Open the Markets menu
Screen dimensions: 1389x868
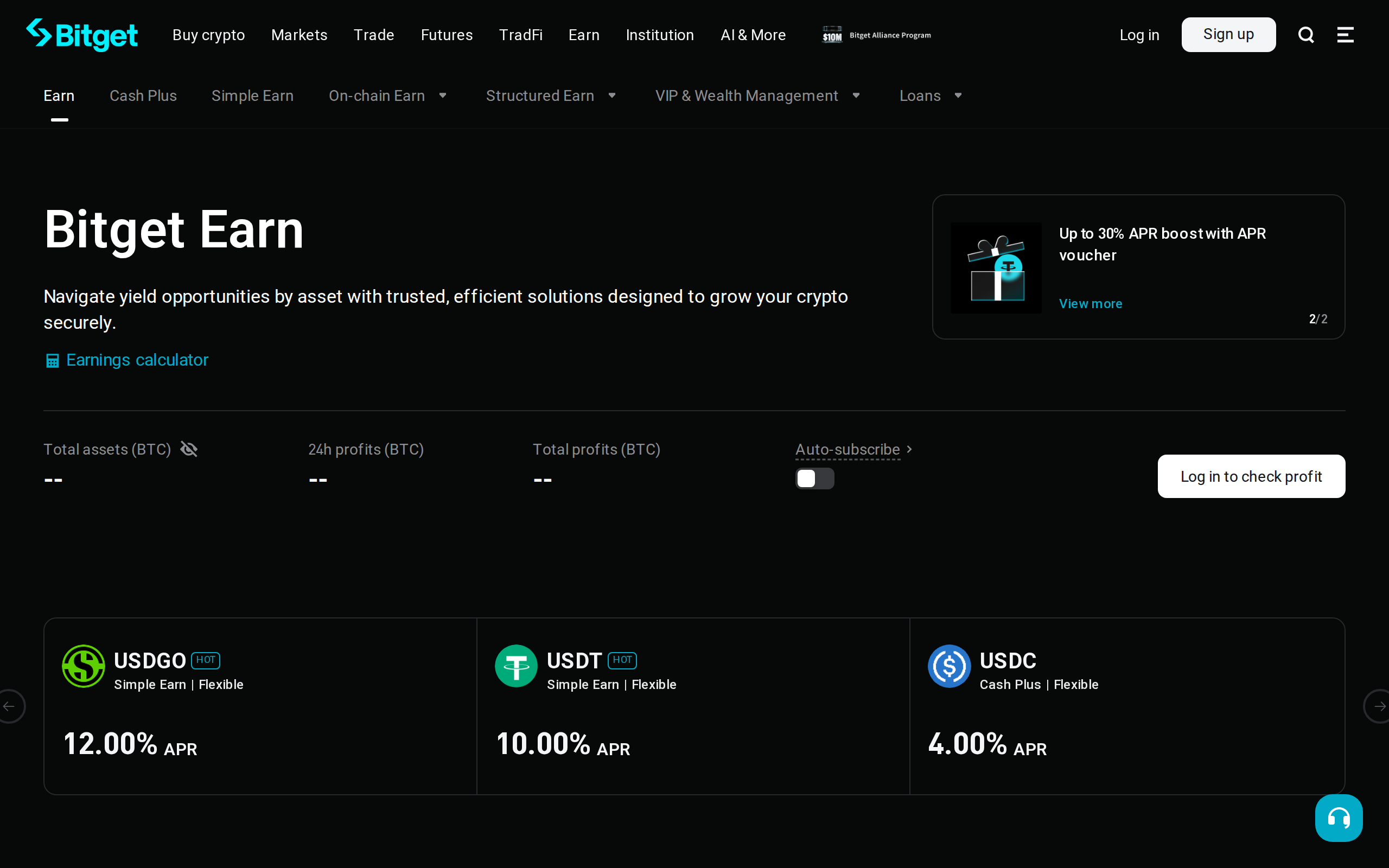coord(299,35)
